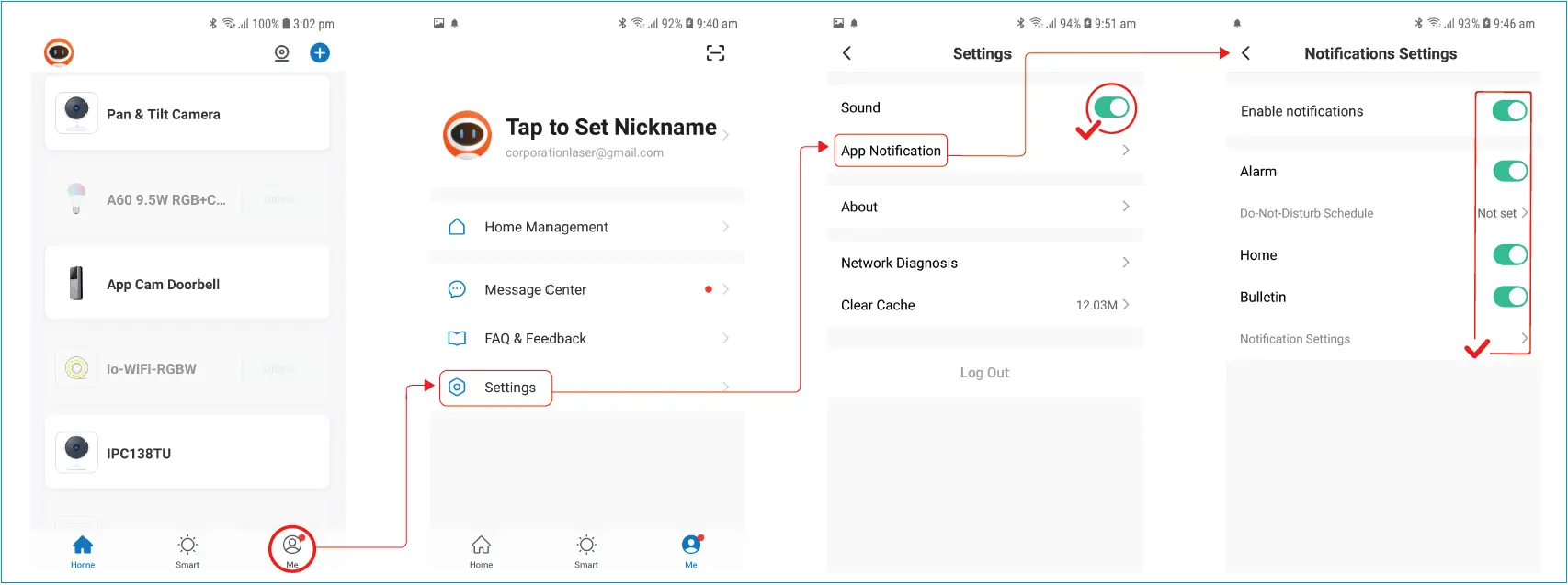The height and width of the screenshot is (585, 1568).
Task: Tap the doorbell device icon
Action: (76, 284)
